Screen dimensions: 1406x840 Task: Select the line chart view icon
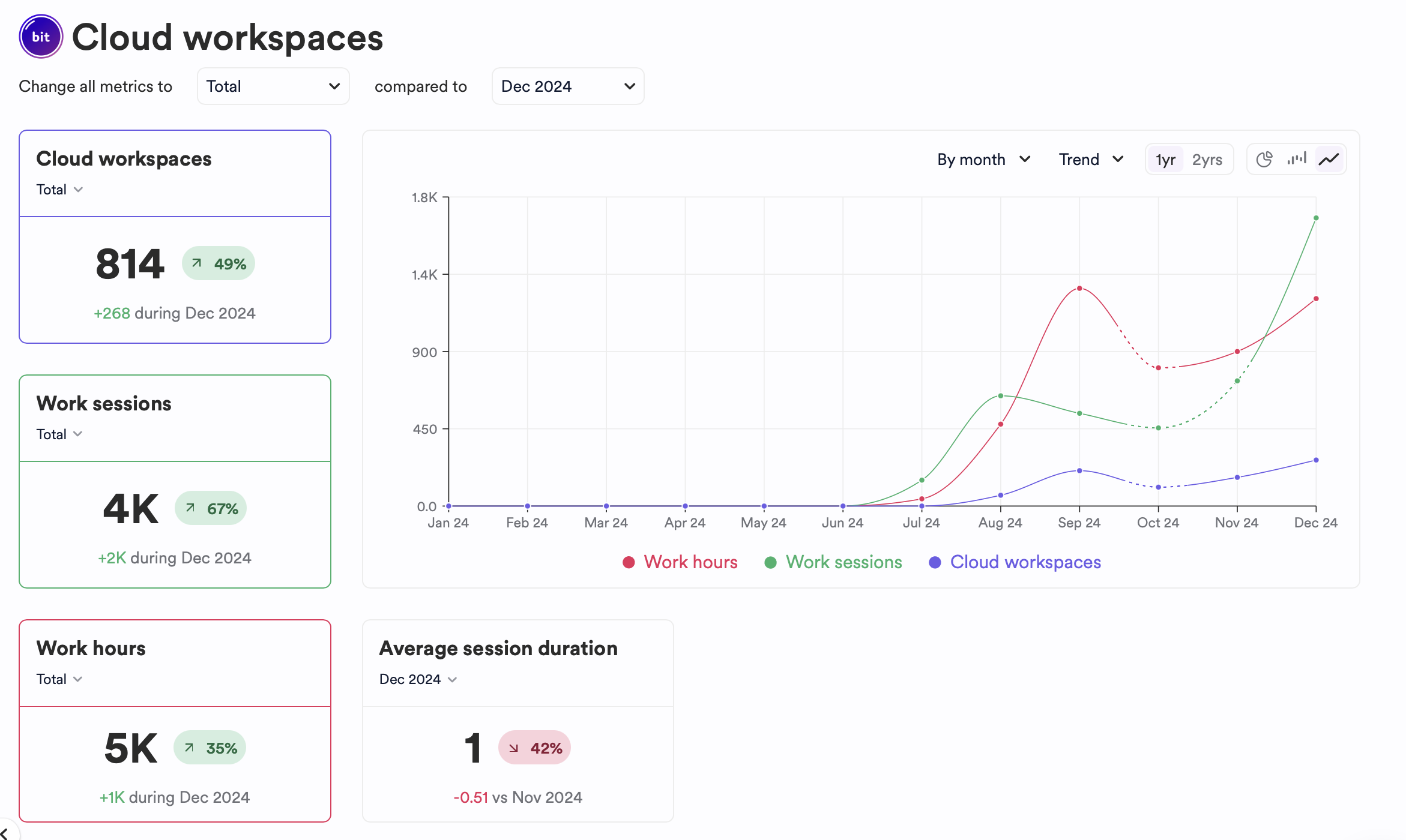tap(1329, 159)
